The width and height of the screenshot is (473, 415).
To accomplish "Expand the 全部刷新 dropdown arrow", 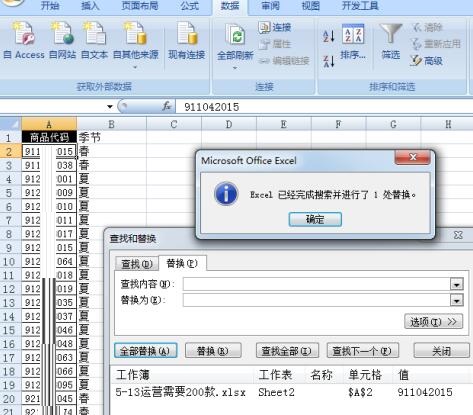I will 235,68.
